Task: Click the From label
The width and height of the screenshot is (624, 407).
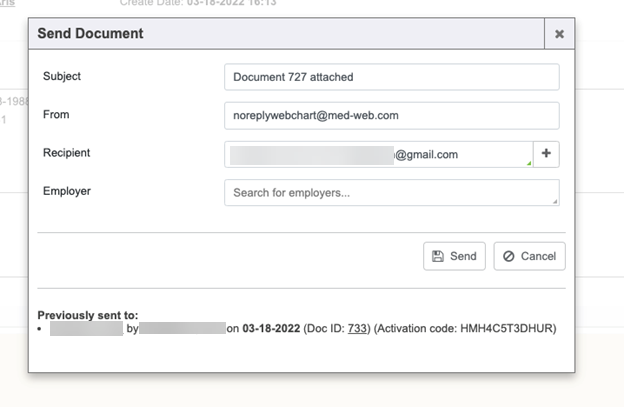Action: pos(57,115)
